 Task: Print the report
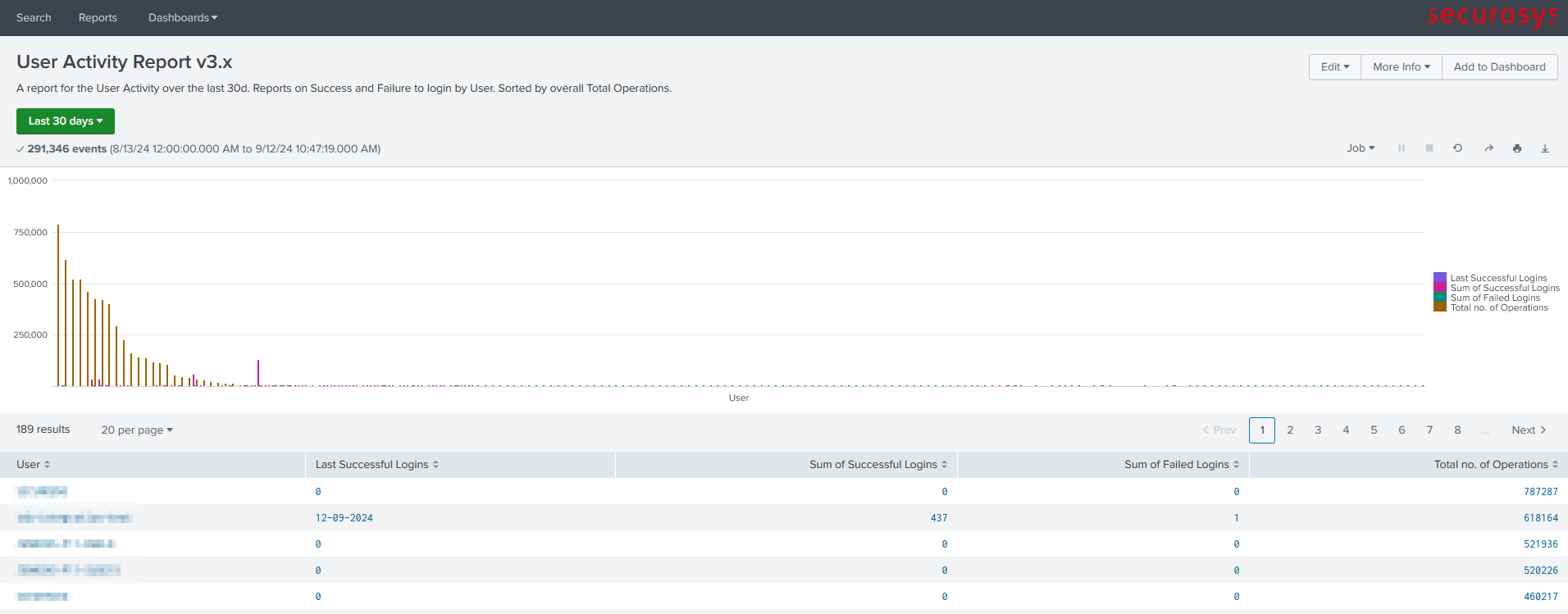click(x=1517, y=148)
